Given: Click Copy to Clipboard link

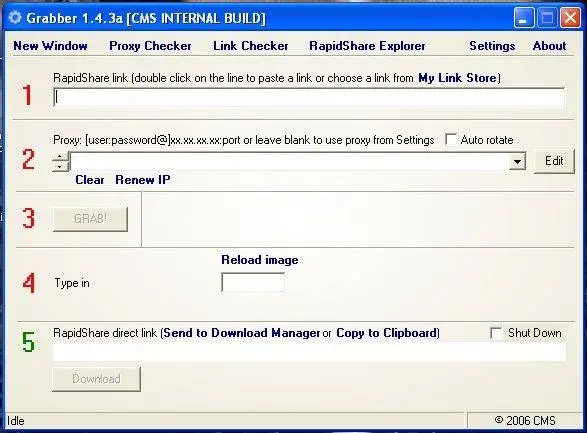Looking at the screenshot, I should (x=386, y=333).
